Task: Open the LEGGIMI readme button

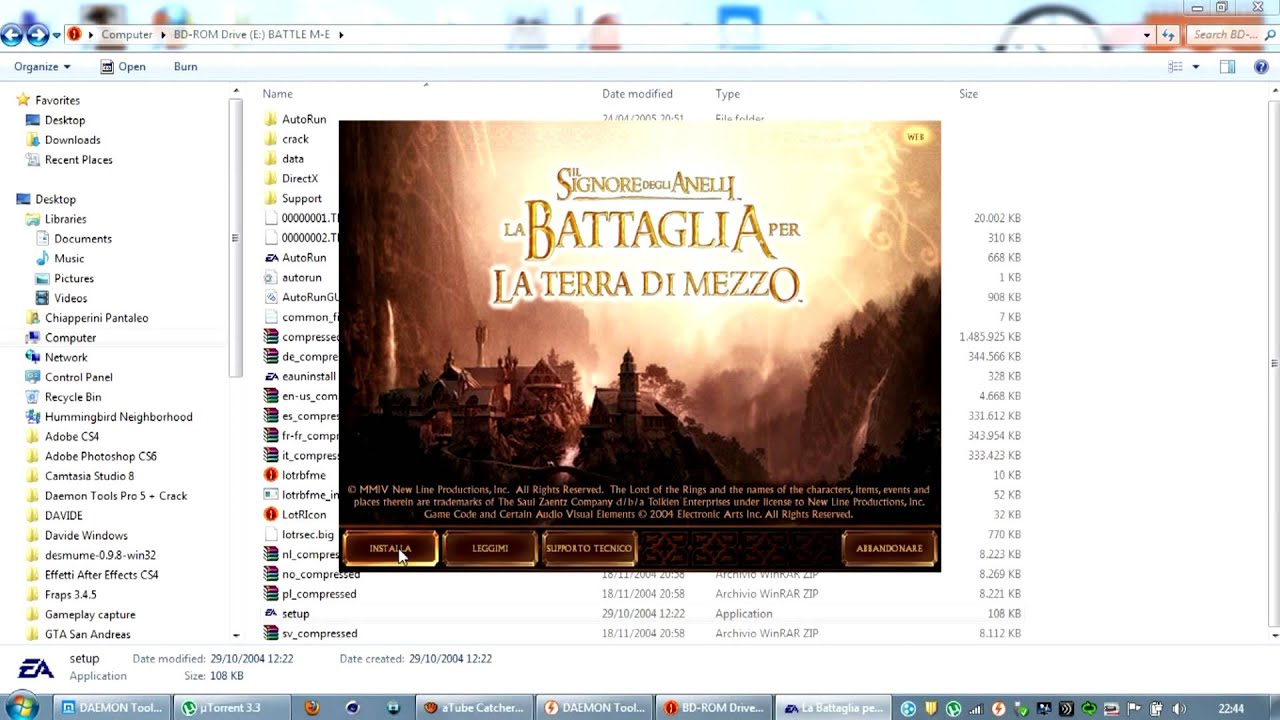Action: coord(490,548)
